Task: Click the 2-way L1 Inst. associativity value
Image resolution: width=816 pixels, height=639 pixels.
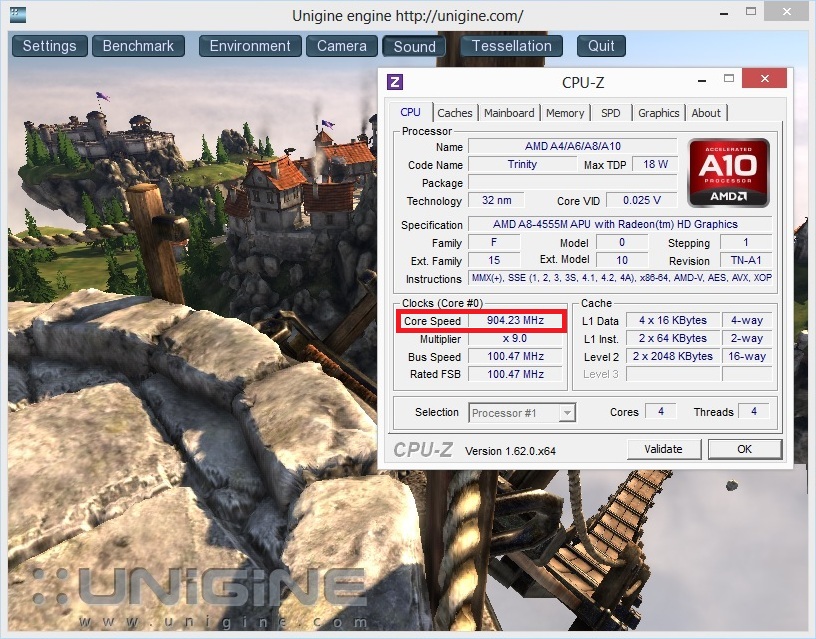Action: point(747,339)
